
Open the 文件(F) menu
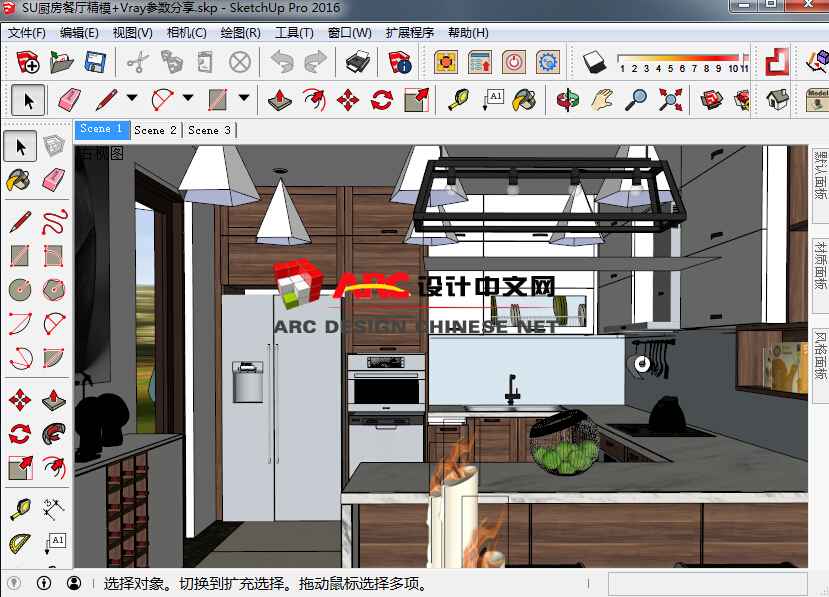pos(26,33)
